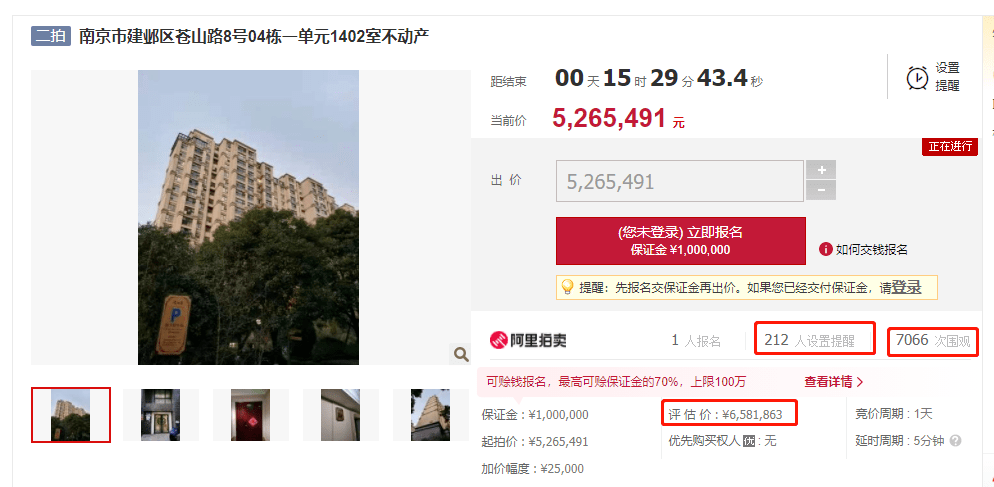
Task: Expand 查看详情 chevron link
Action: pos(834,382)
